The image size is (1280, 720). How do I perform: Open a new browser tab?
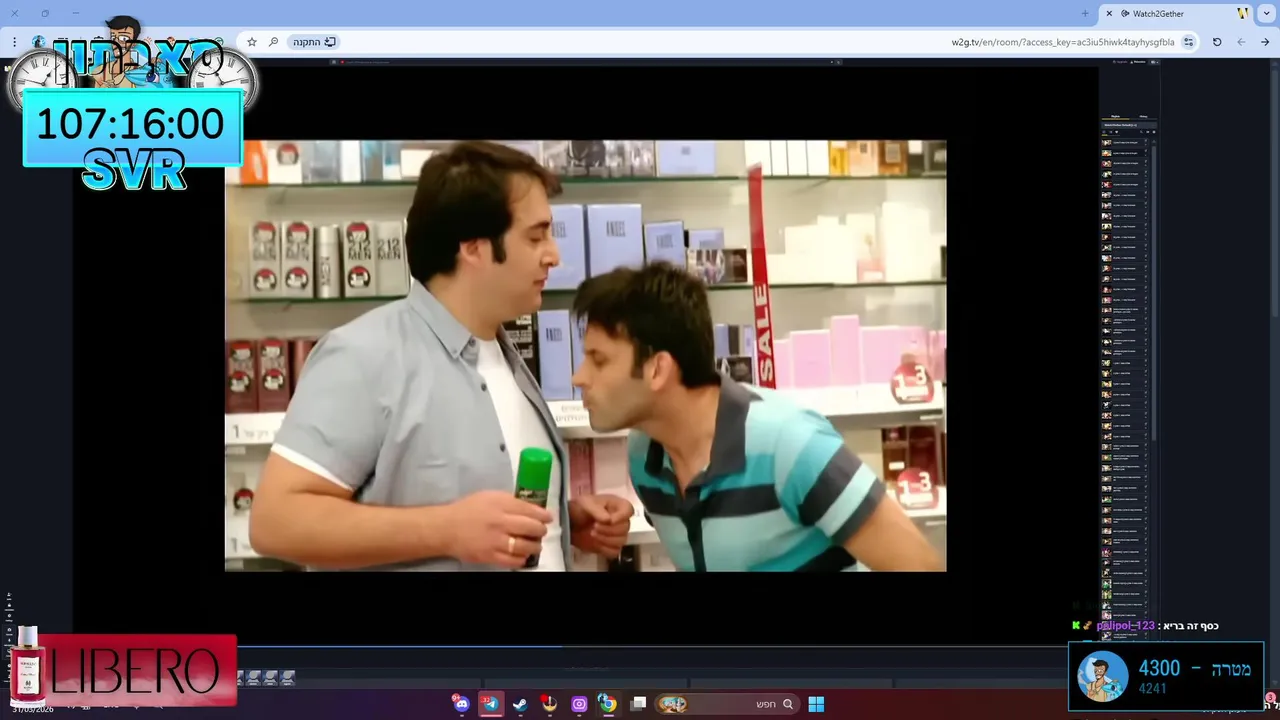[x=1085, y=14]
